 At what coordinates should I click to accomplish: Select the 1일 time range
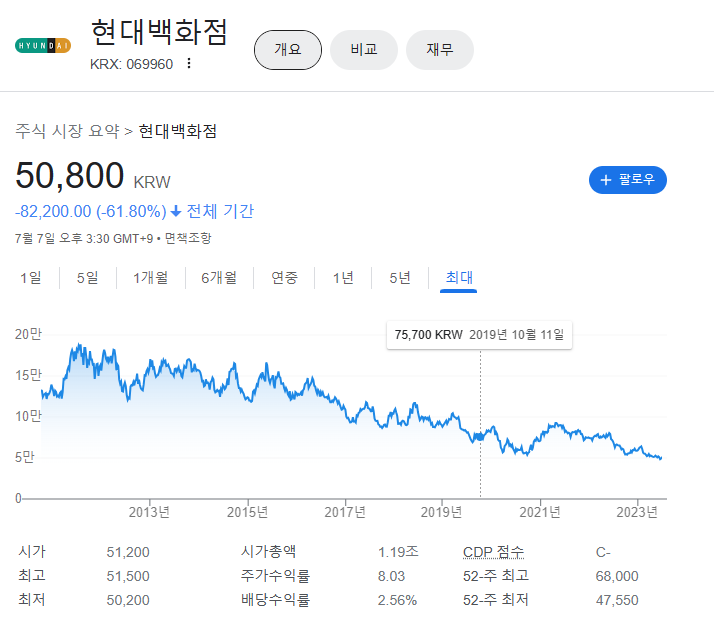pos(31,277)
